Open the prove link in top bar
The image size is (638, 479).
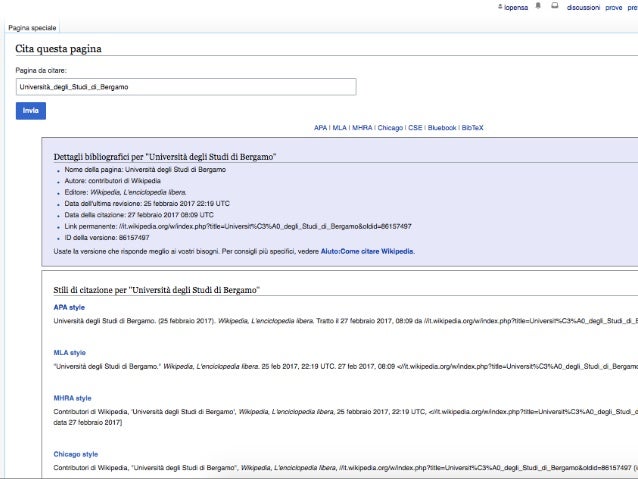point(614,7)
